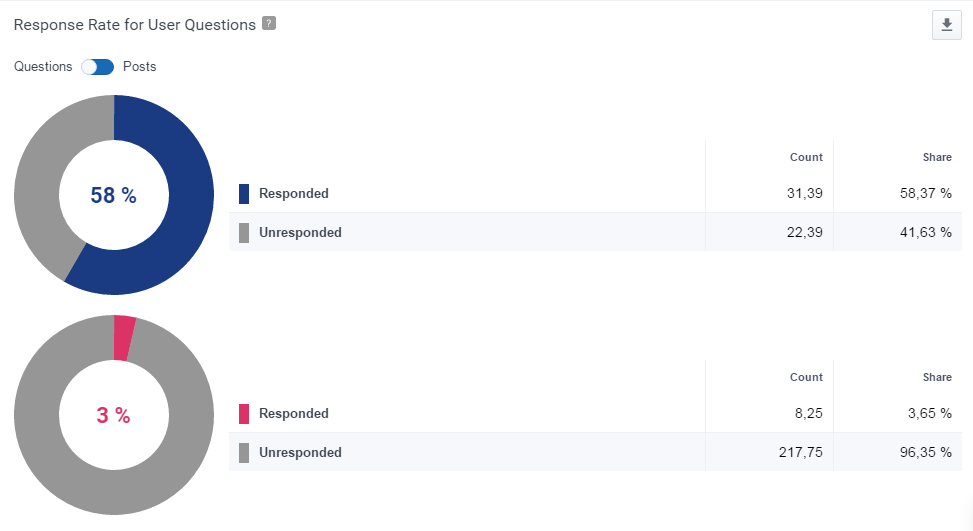Screen dimensions: 973x531
Task: Toggle the Questions/Posts switch
Action: [97, 67]
